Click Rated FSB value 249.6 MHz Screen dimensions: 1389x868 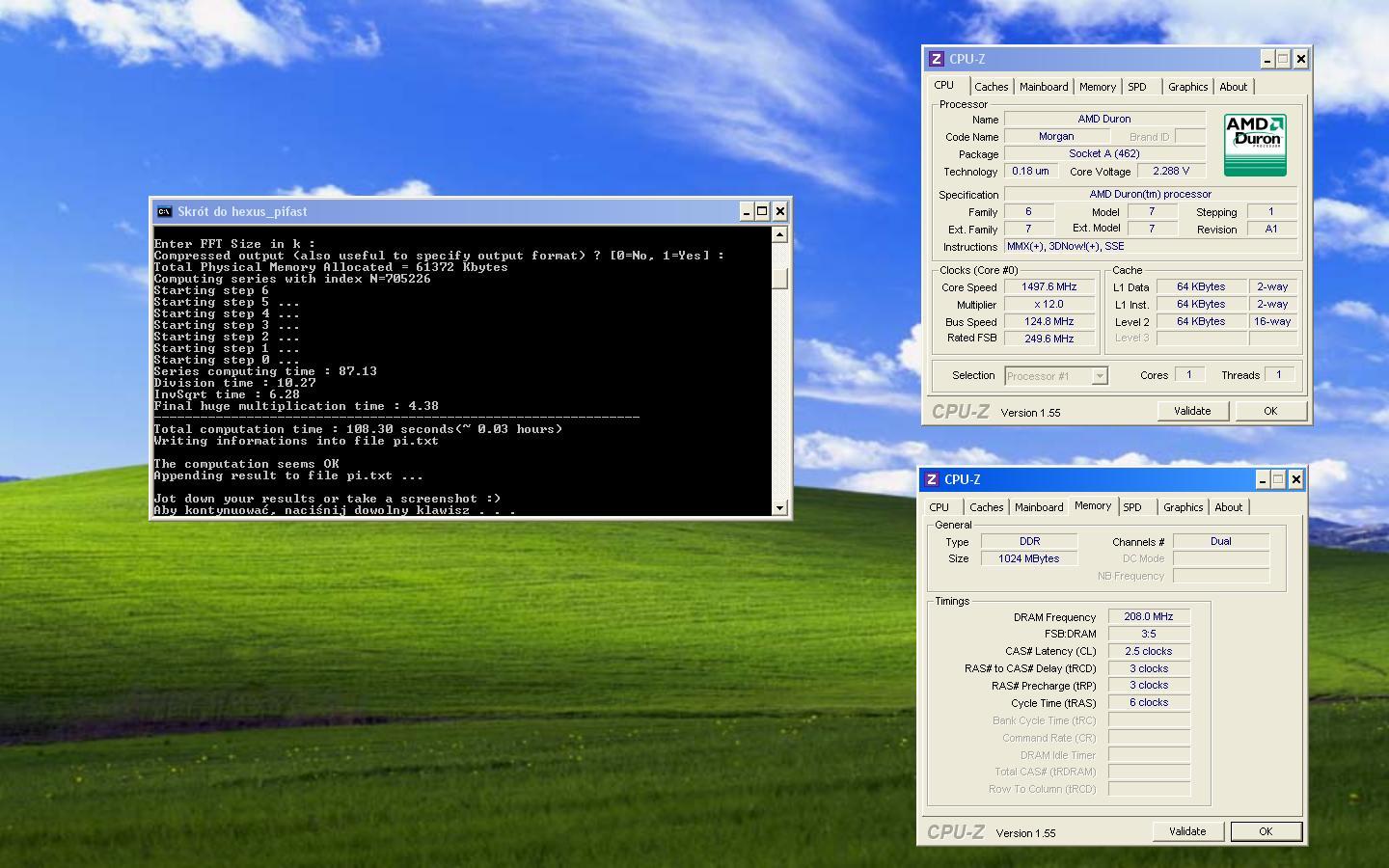coord(1049,339)
